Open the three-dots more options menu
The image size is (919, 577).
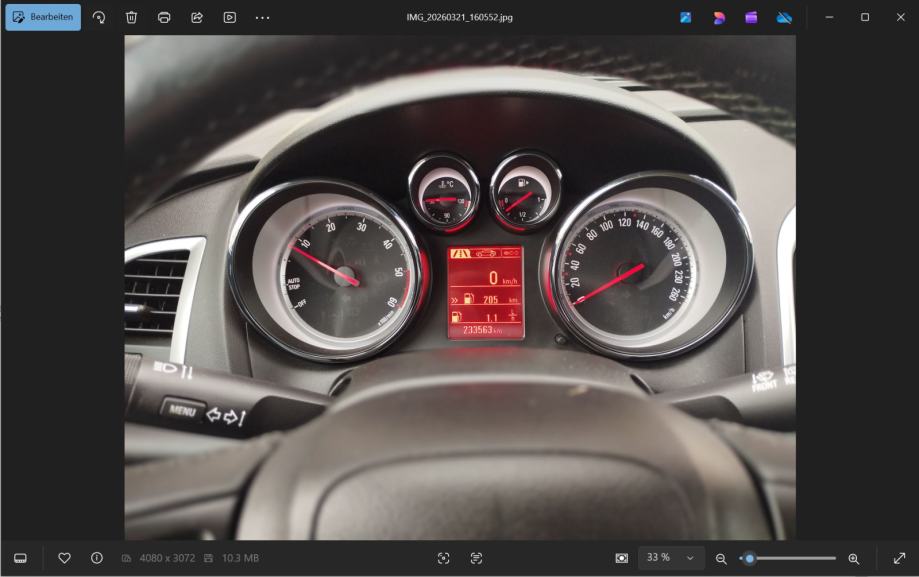[263, 17]
